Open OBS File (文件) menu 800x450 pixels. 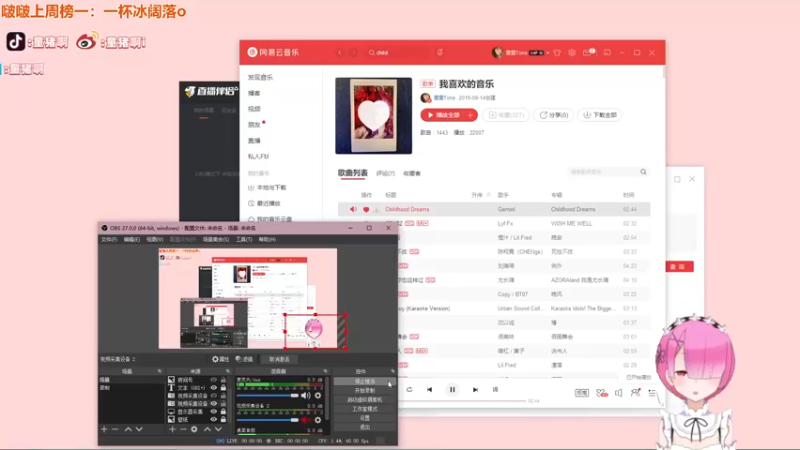(109, 239)
